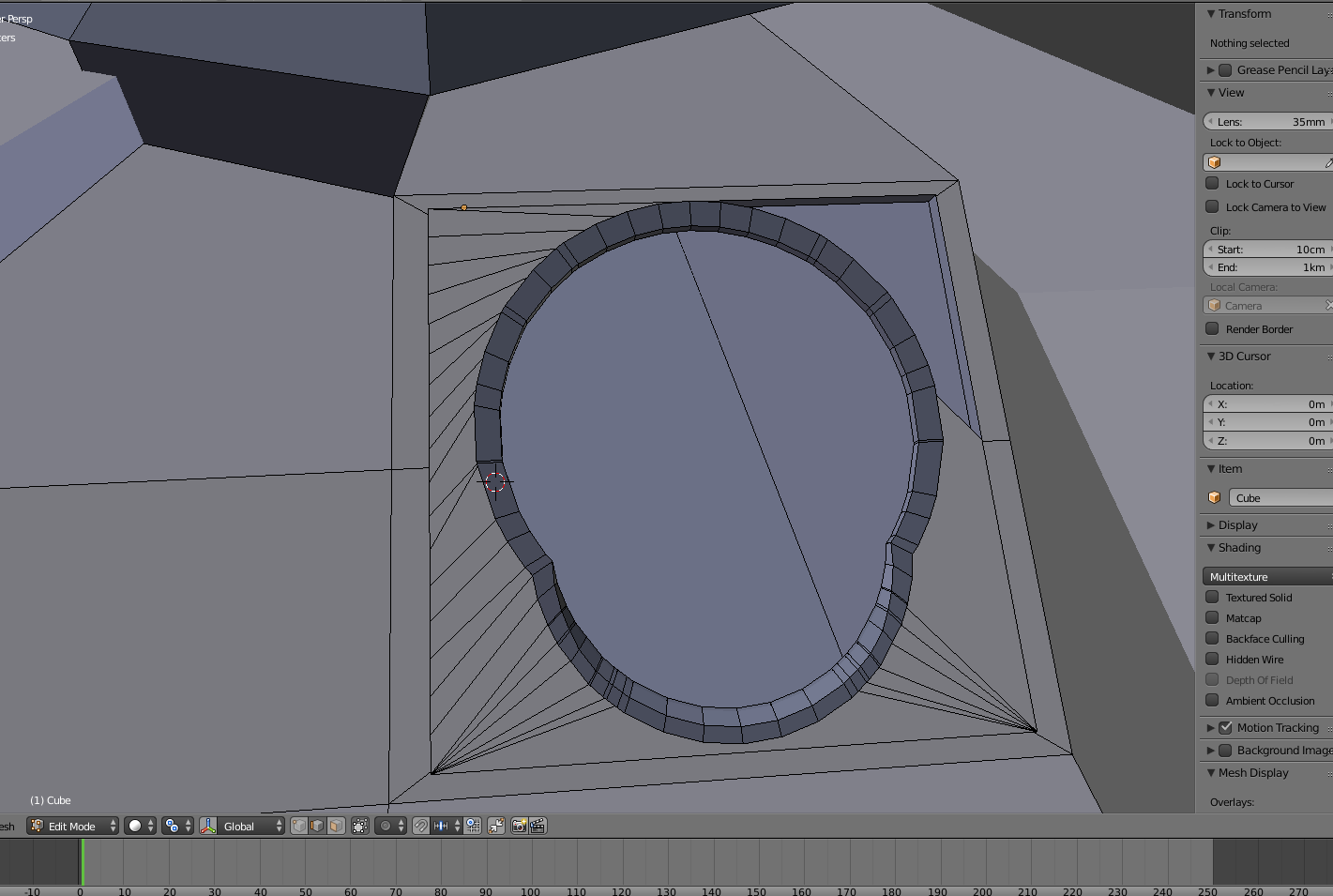
Task: Click the cube icon beside Item name
Action: [1215, 497]
